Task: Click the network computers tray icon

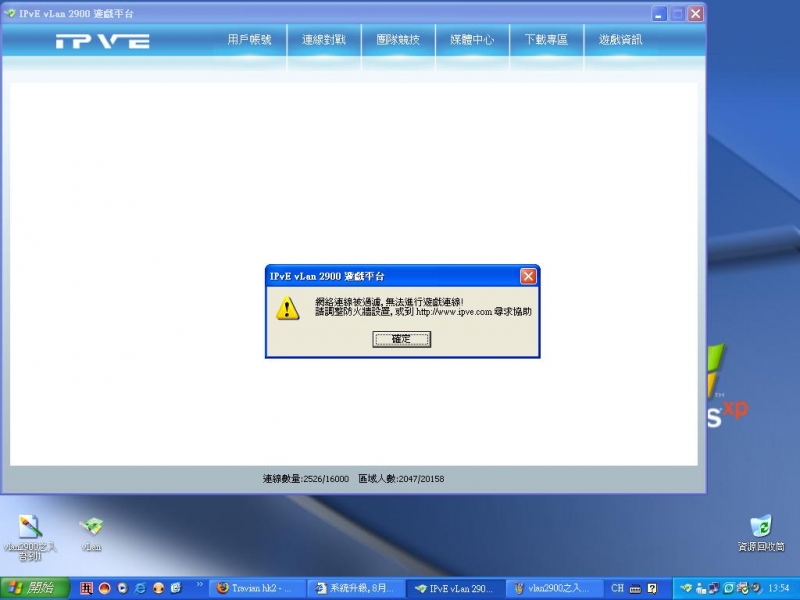Action: tap(714, 589)
